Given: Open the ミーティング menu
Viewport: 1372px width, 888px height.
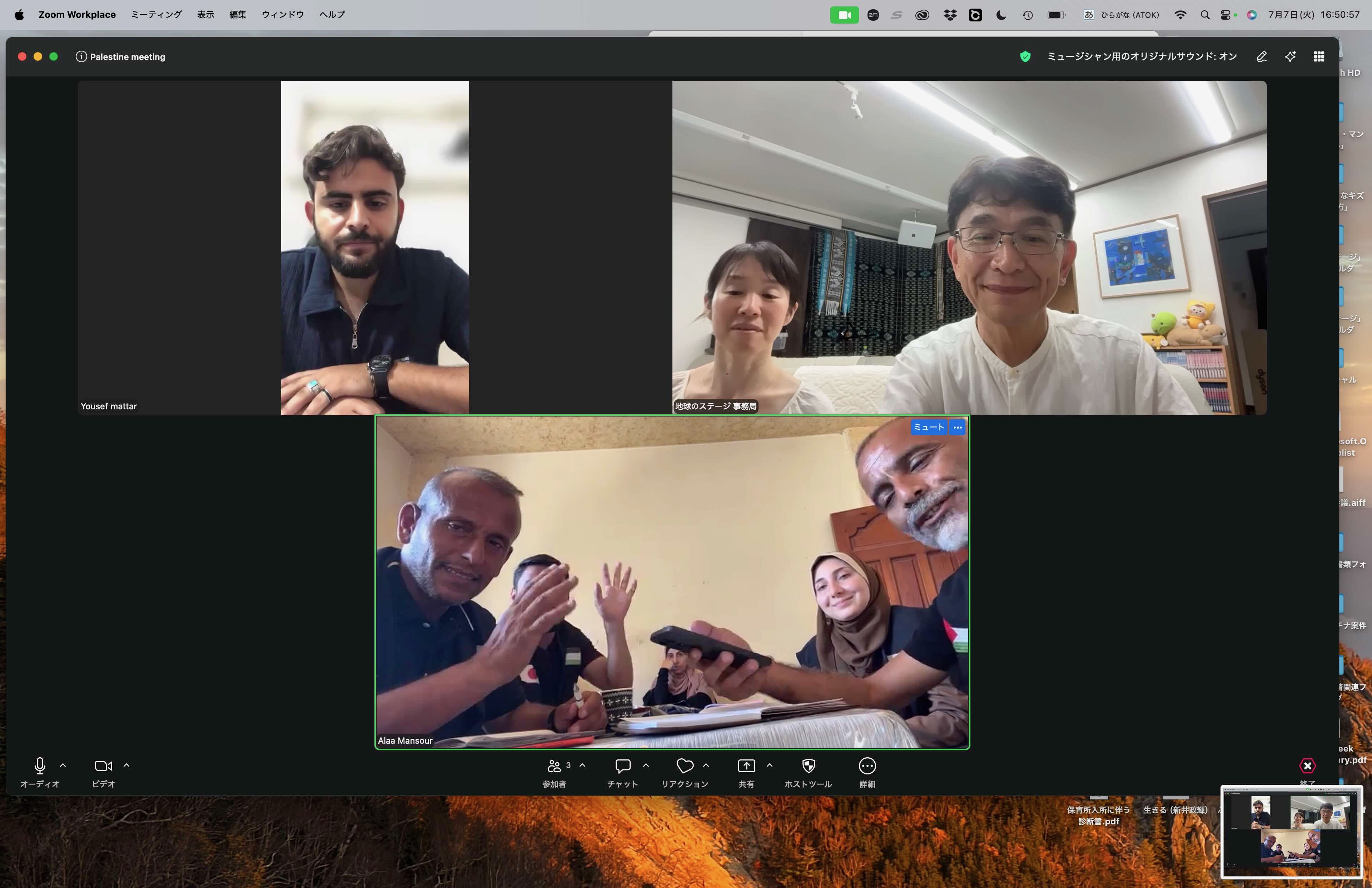Looking at the screenshot, I should [x=156, y=14].
